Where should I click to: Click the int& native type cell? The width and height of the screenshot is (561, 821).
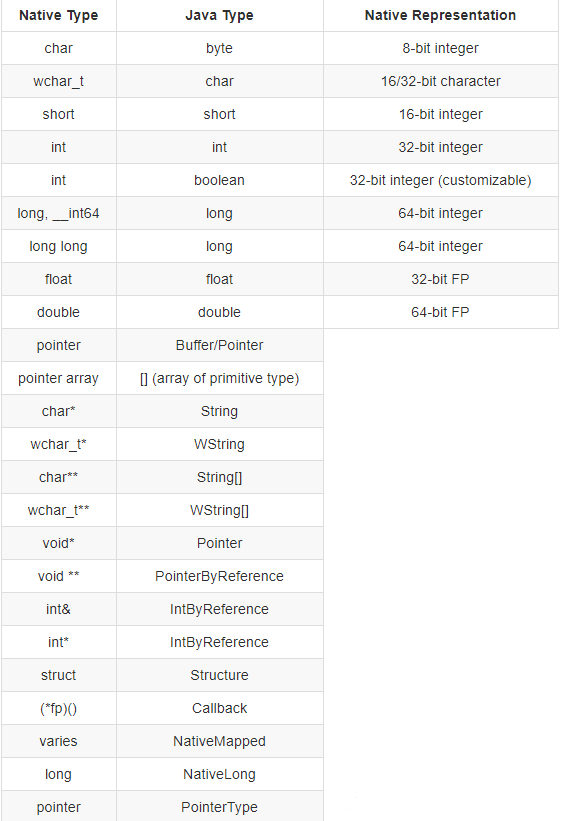(59, 609)
